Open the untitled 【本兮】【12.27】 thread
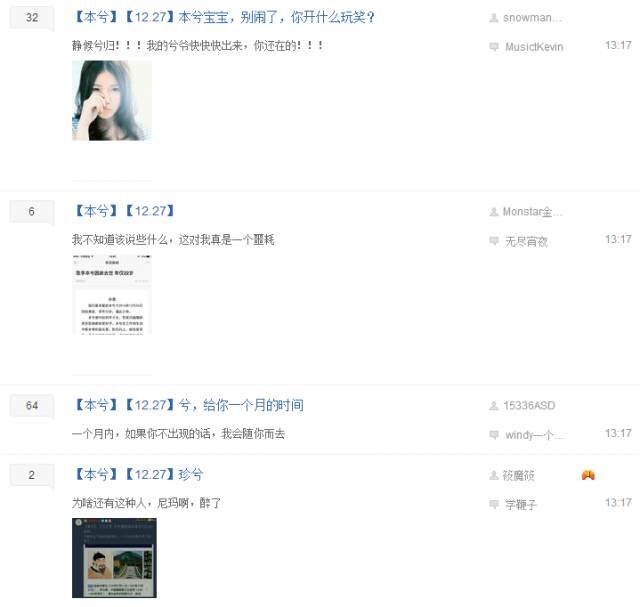Viewport: 640px width, 607px height. point(124,211)
